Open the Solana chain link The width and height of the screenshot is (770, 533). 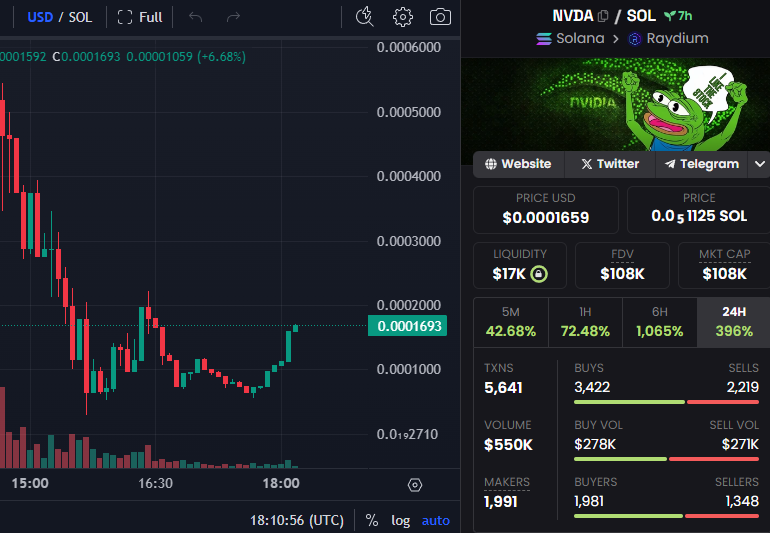pyautogui.click(x=570, y=38)
